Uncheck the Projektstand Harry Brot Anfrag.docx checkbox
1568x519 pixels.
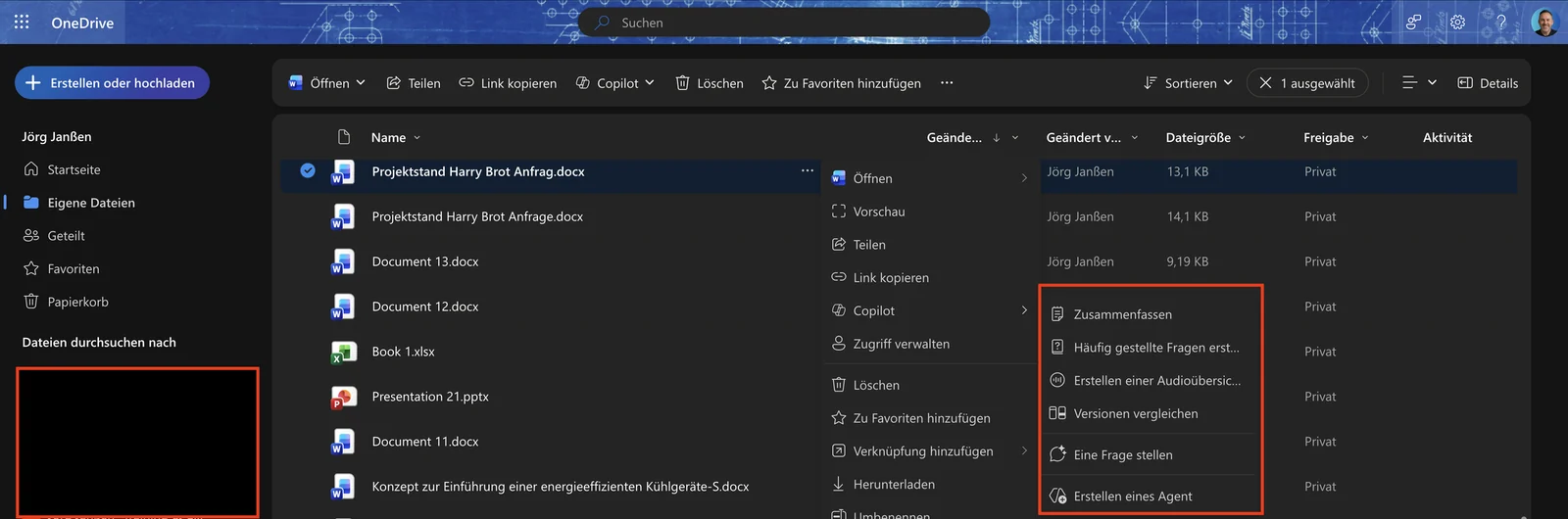308,170
